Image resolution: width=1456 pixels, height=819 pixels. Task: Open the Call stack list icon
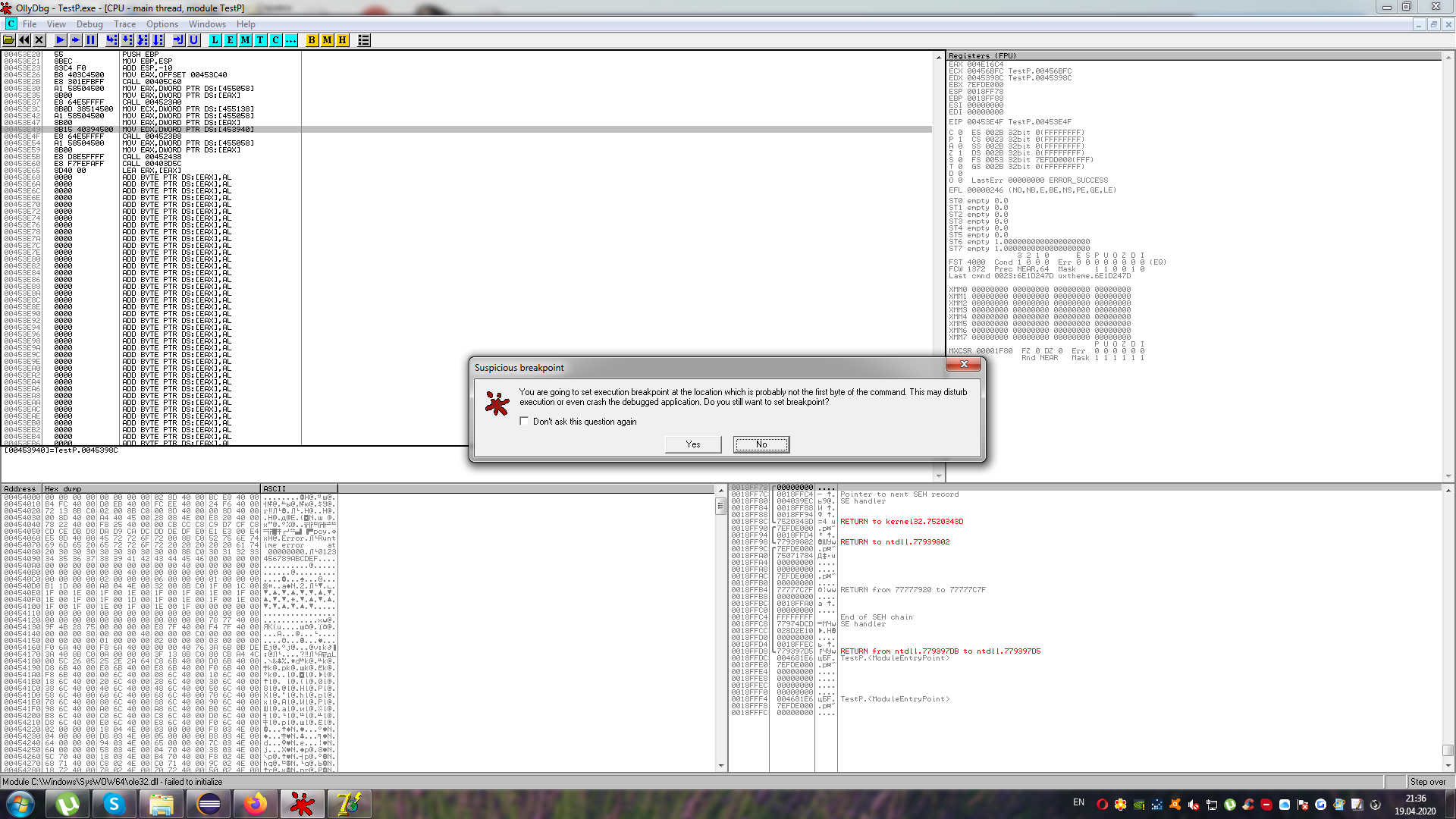click(x=364, y=40)
